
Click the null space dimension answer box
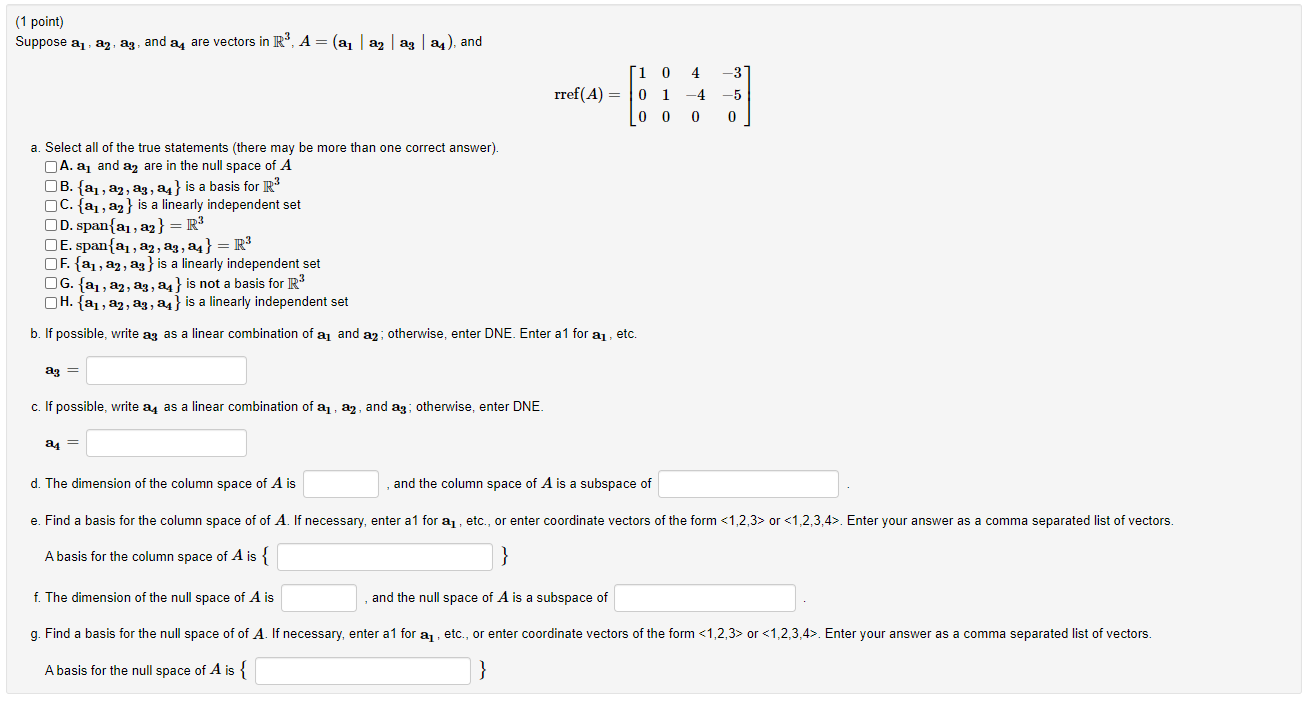320,598
